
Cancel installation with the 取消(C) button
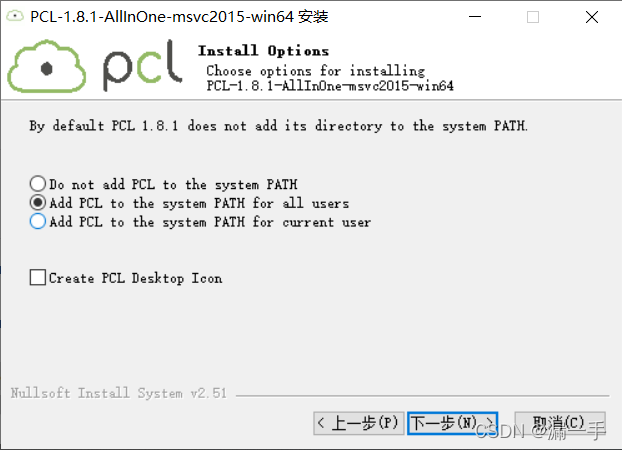pos(560,423)
